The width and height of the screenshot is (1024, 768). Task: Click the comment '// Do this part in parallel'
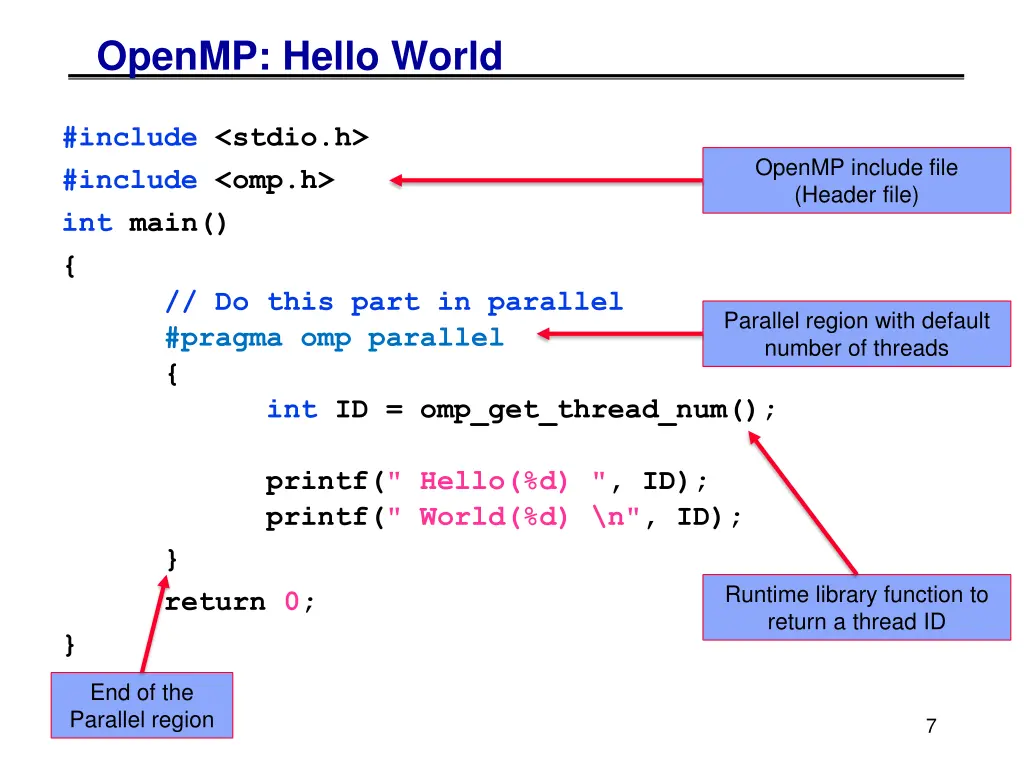tap(394, 302)
